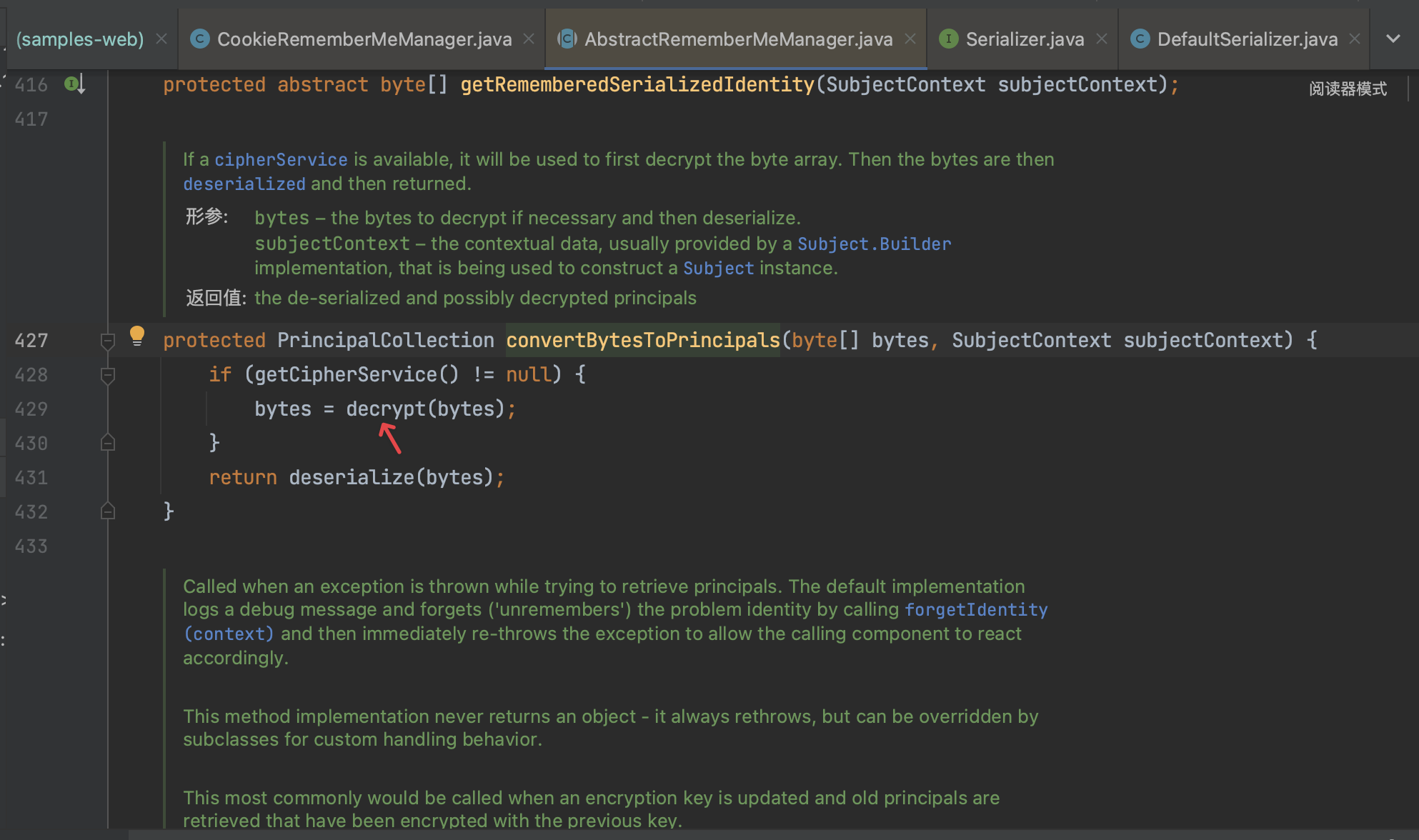1419x840 pixels.
Task: Click the deserialize(bytes) call on line 431
Action: pyautogui.click(x=391, y=477)
